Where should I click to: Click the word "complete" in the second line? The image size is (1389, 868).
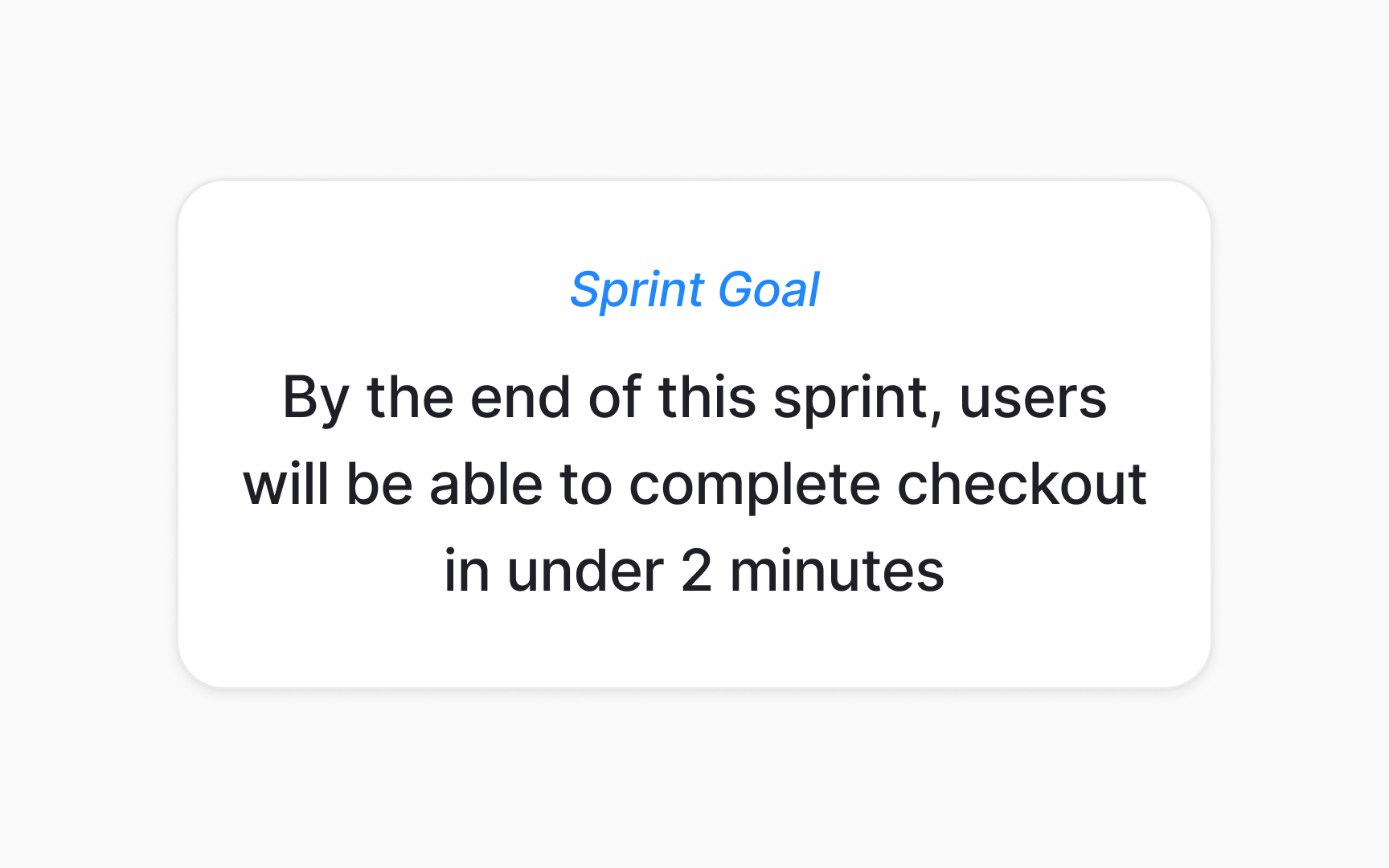(755, 485)
